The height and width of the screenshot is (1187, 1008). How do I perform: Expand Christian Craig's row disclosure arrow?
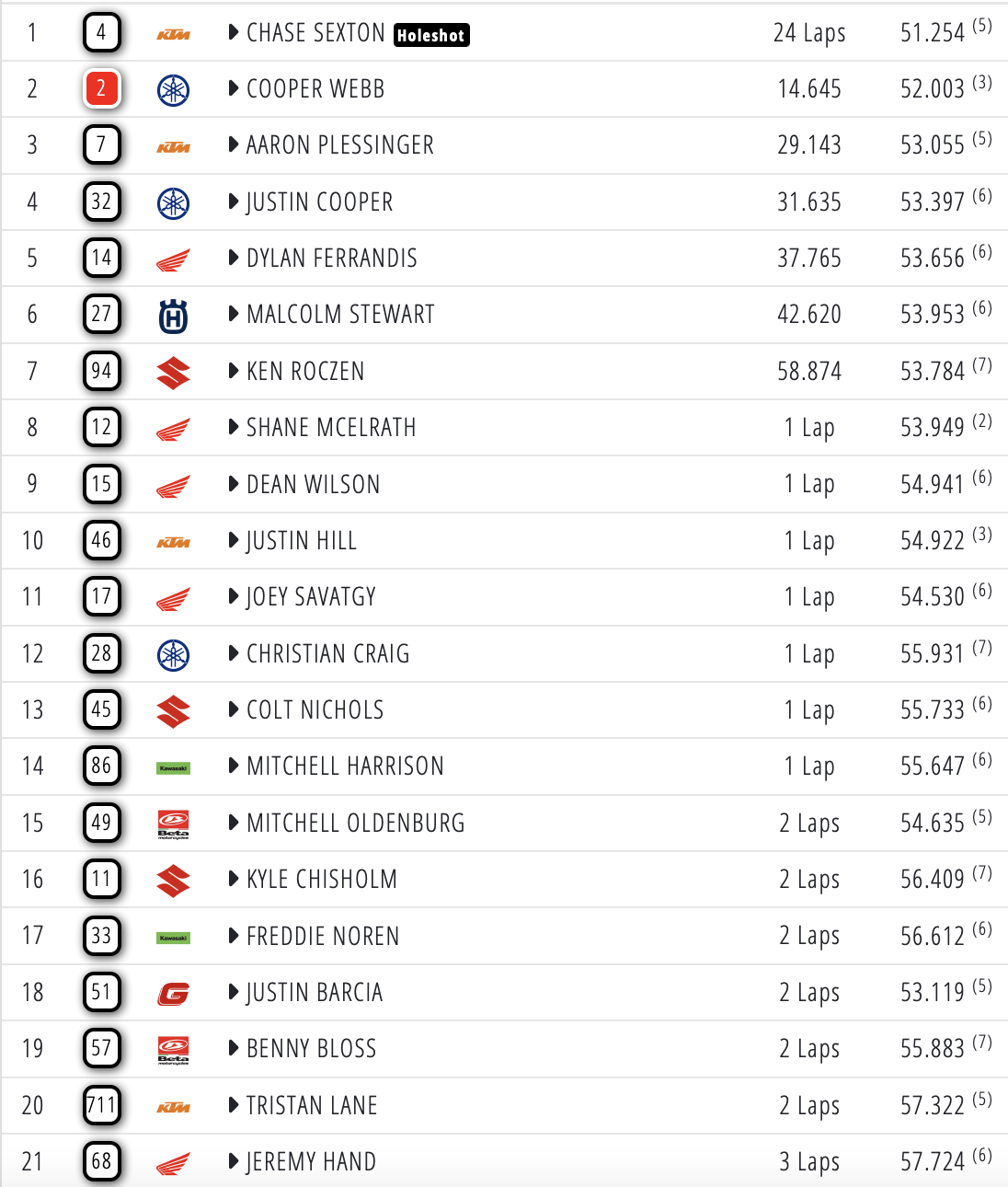pos(234,654)
